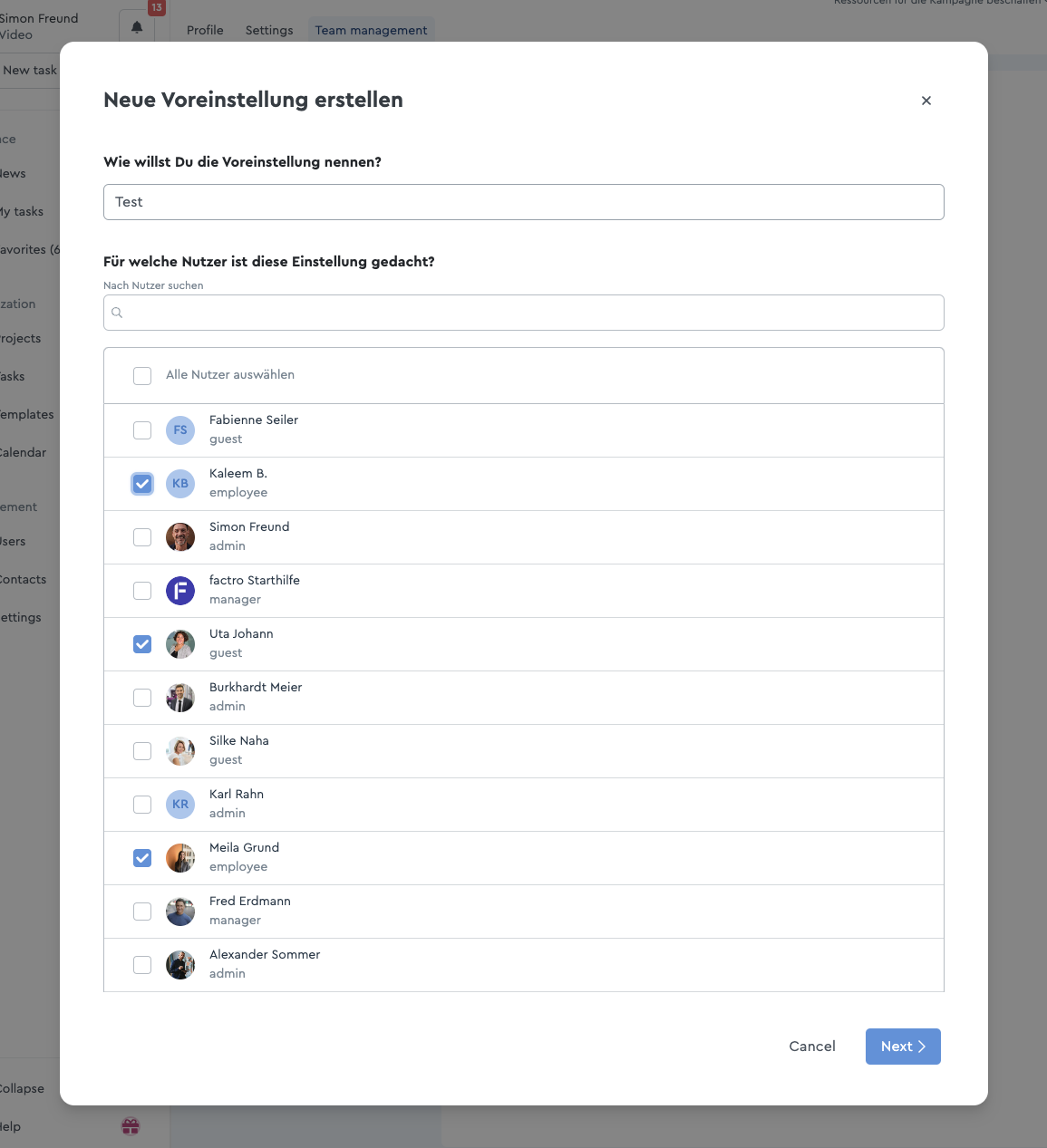Click the search magnifier icon in user search

coord(117,313)
